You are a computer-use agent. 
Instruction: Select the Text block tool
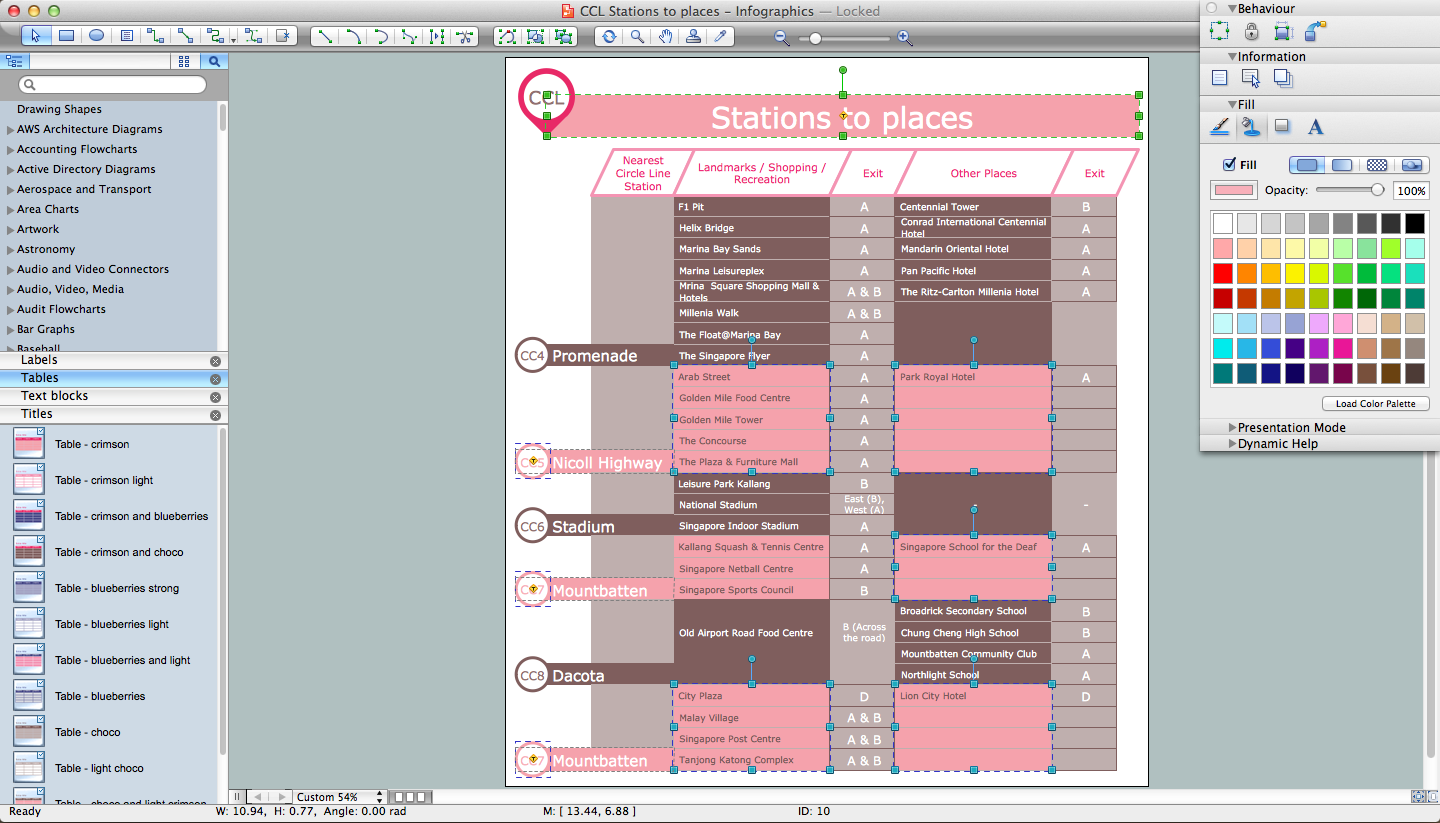click(126, 36)
